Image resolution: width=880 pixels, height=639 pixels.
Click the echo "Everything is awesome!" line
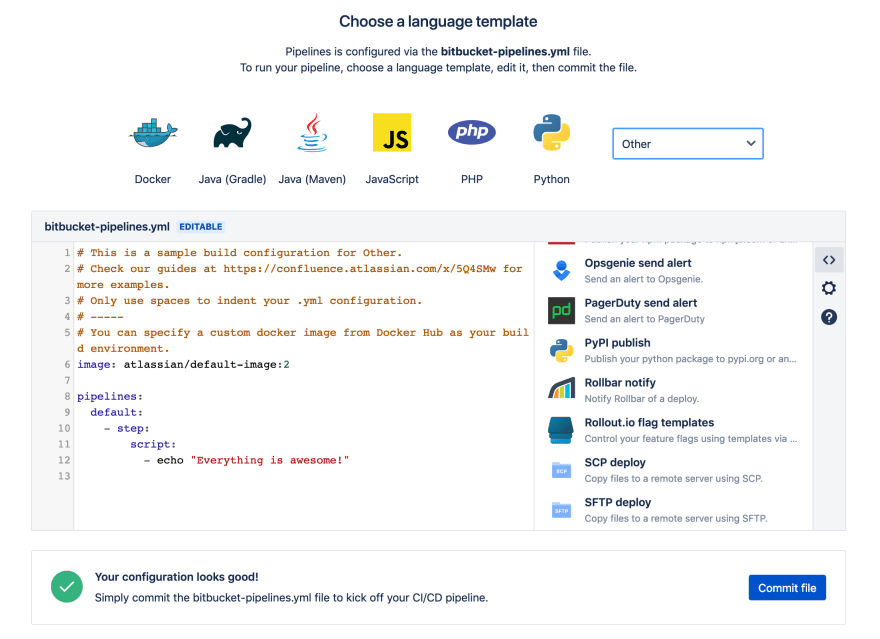pyautogui.click(x=246, y=460)
